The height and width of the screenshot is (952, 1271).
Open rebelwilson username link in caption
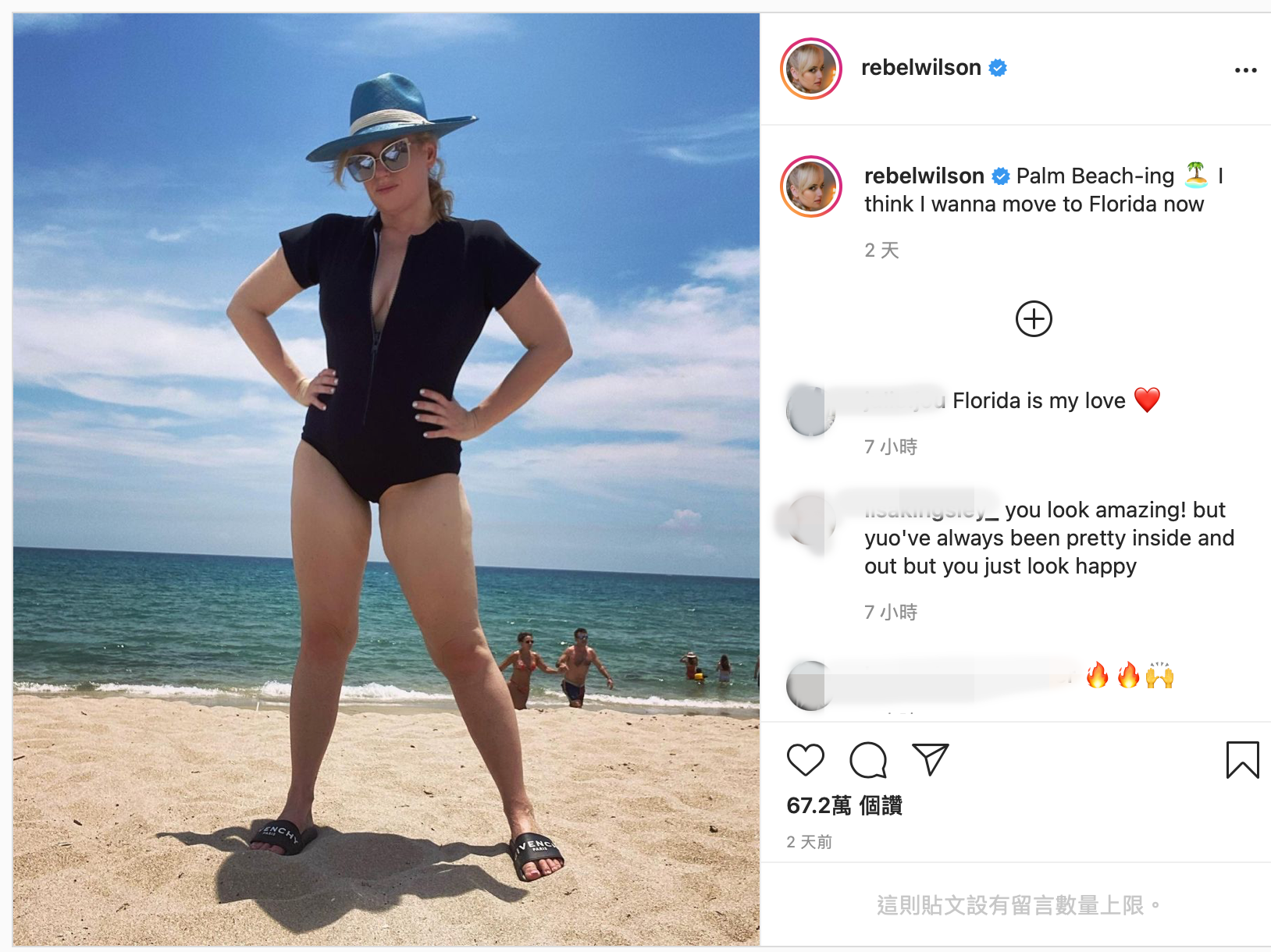[x=924, y=176]
